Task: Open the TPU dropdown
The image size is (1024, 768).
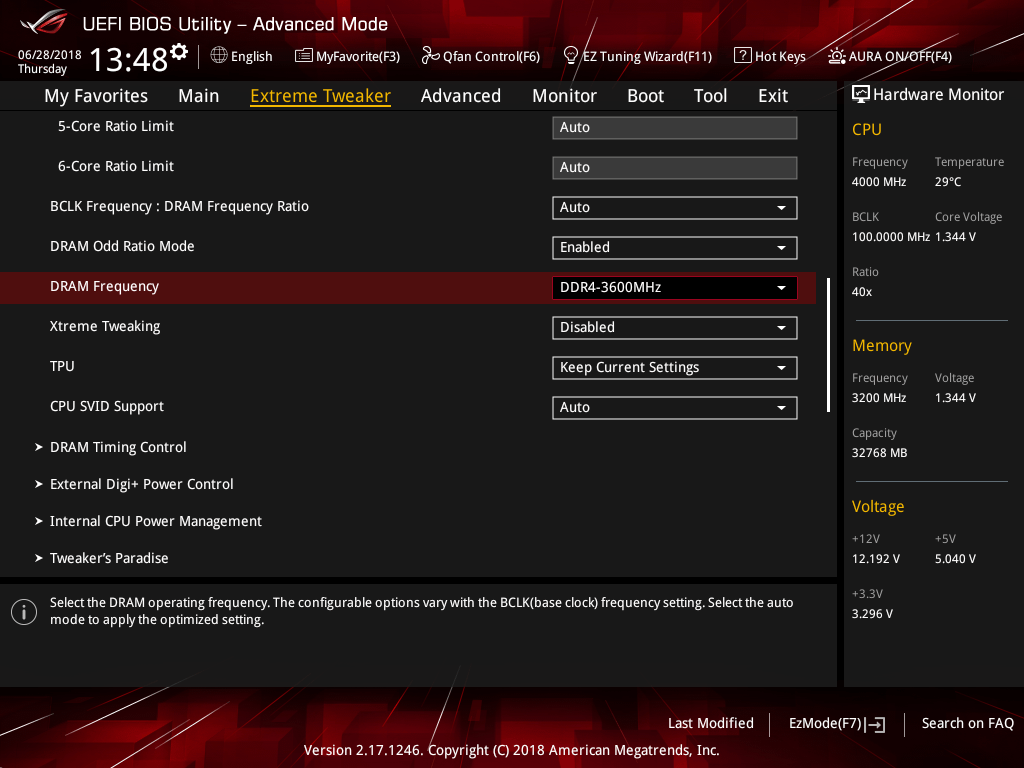Action: point(675,368)
